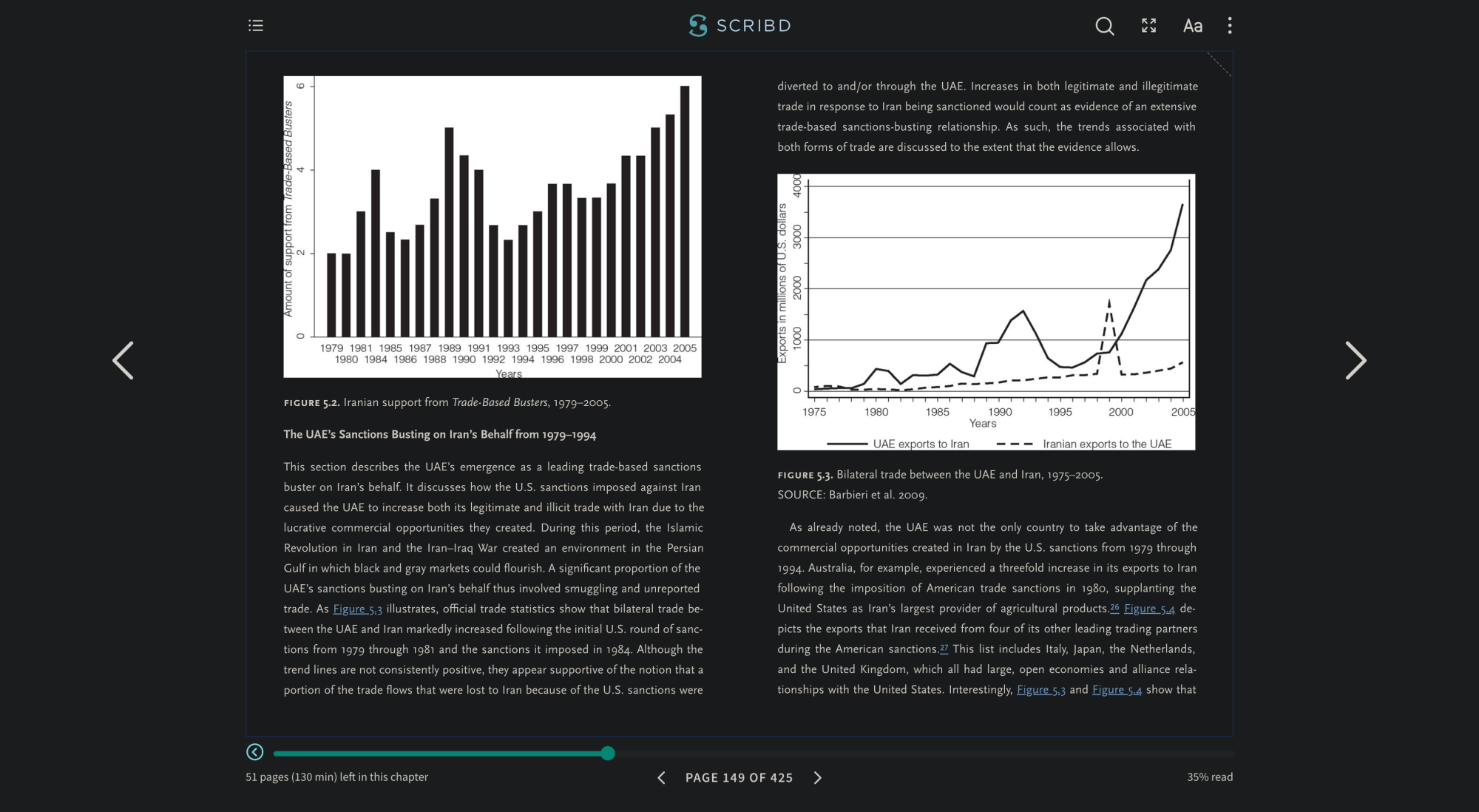Click the small previous chevron beside page counter

pyautogui.click(x=661, y=778)
